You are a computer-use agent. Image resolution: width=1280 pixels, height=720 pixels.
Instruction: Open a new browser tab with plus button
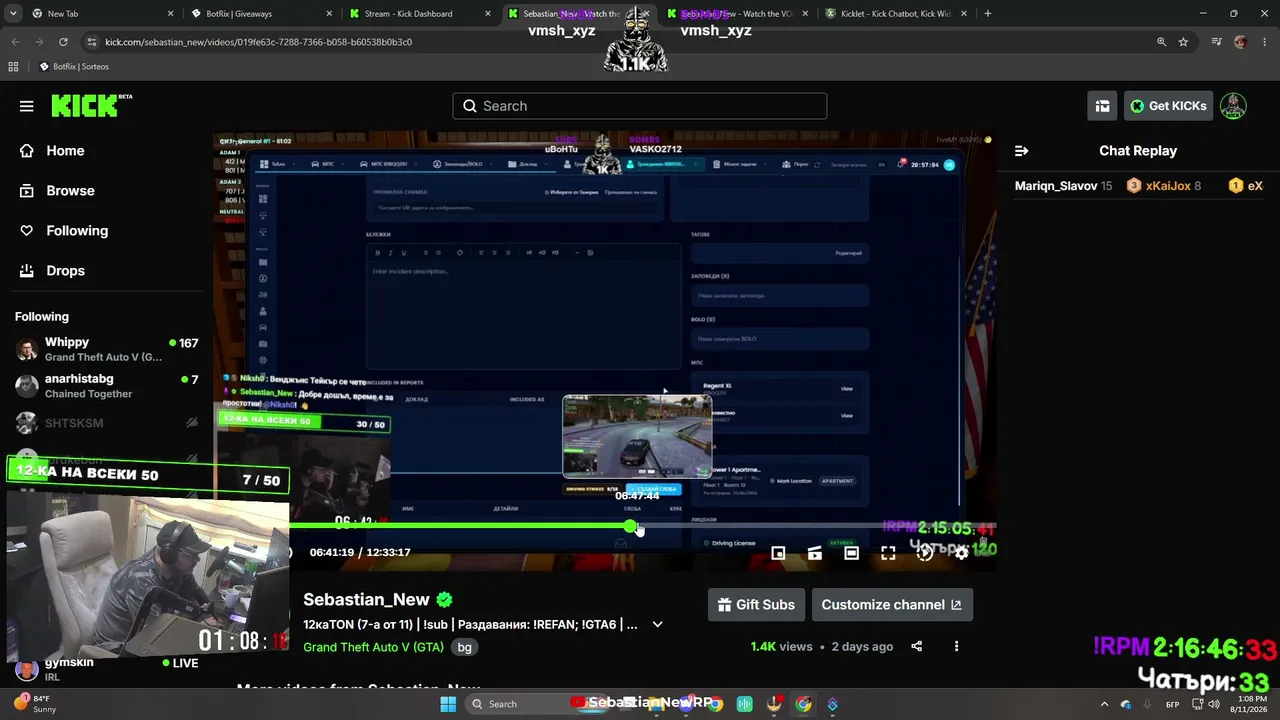pyautogui.click(x=987, y=14)
